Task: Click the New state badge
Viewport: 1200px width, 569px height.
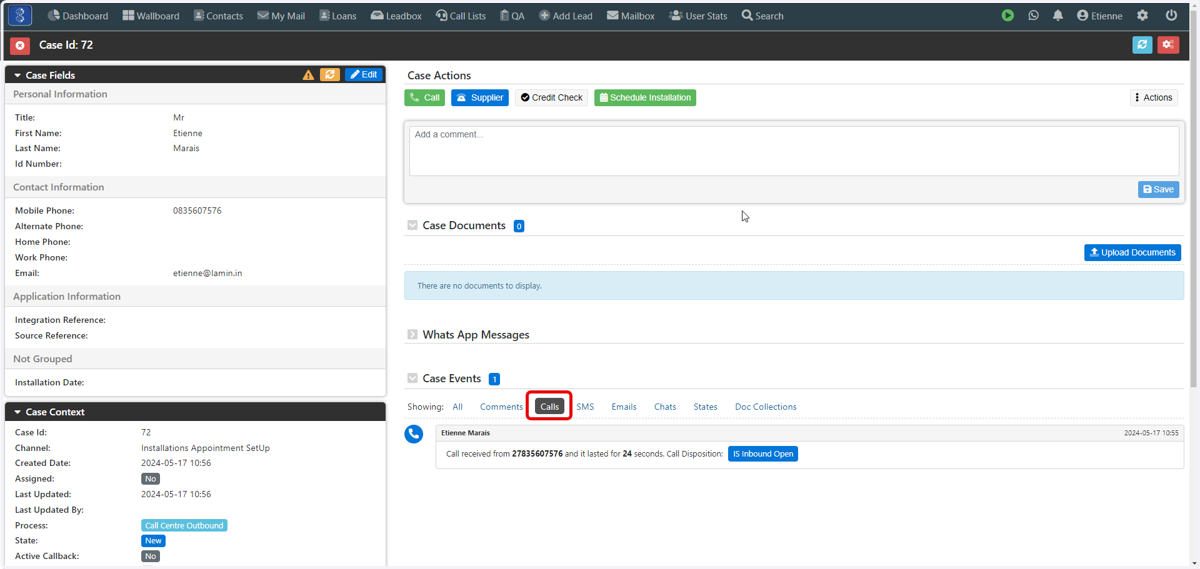Action: pyautogui.click(x=153, y=541)
